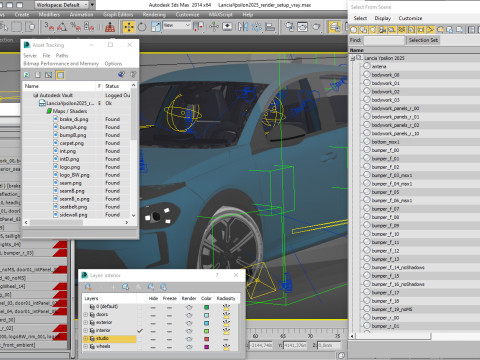Screen dimensions: 480x360
Task: Open the Server menu in Asset Tracking
Action: pyautogui.click(x=30, y=55)
